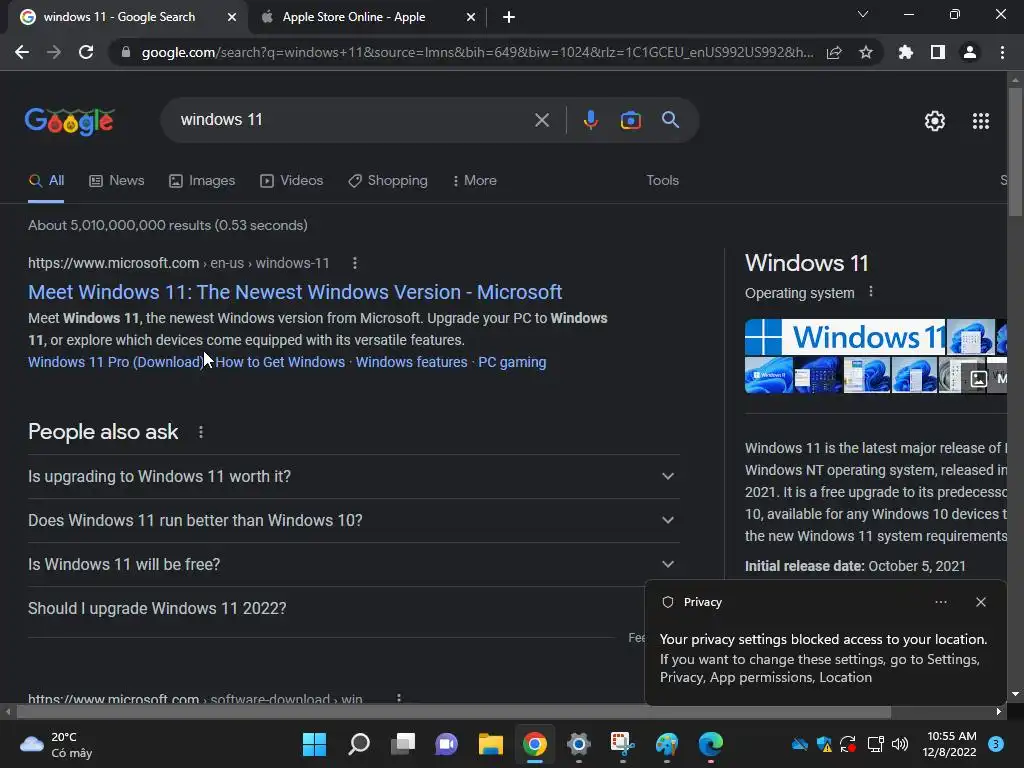The width and height of the screenshot is (1024, 768).
Task: Click the volume speaker tray icon
Action: pyautogui.click(x=900, y=744)
